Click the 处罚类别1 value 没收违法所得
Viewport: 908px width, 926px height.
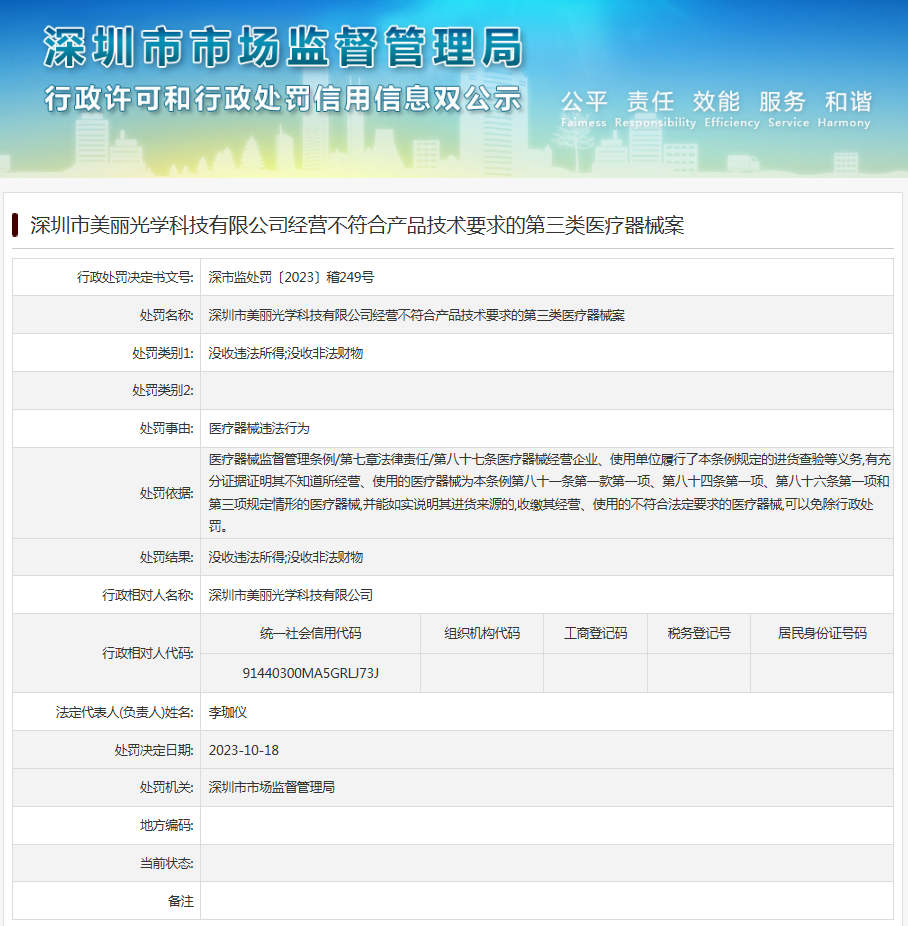pyautogui.click(x=246, y=353)
